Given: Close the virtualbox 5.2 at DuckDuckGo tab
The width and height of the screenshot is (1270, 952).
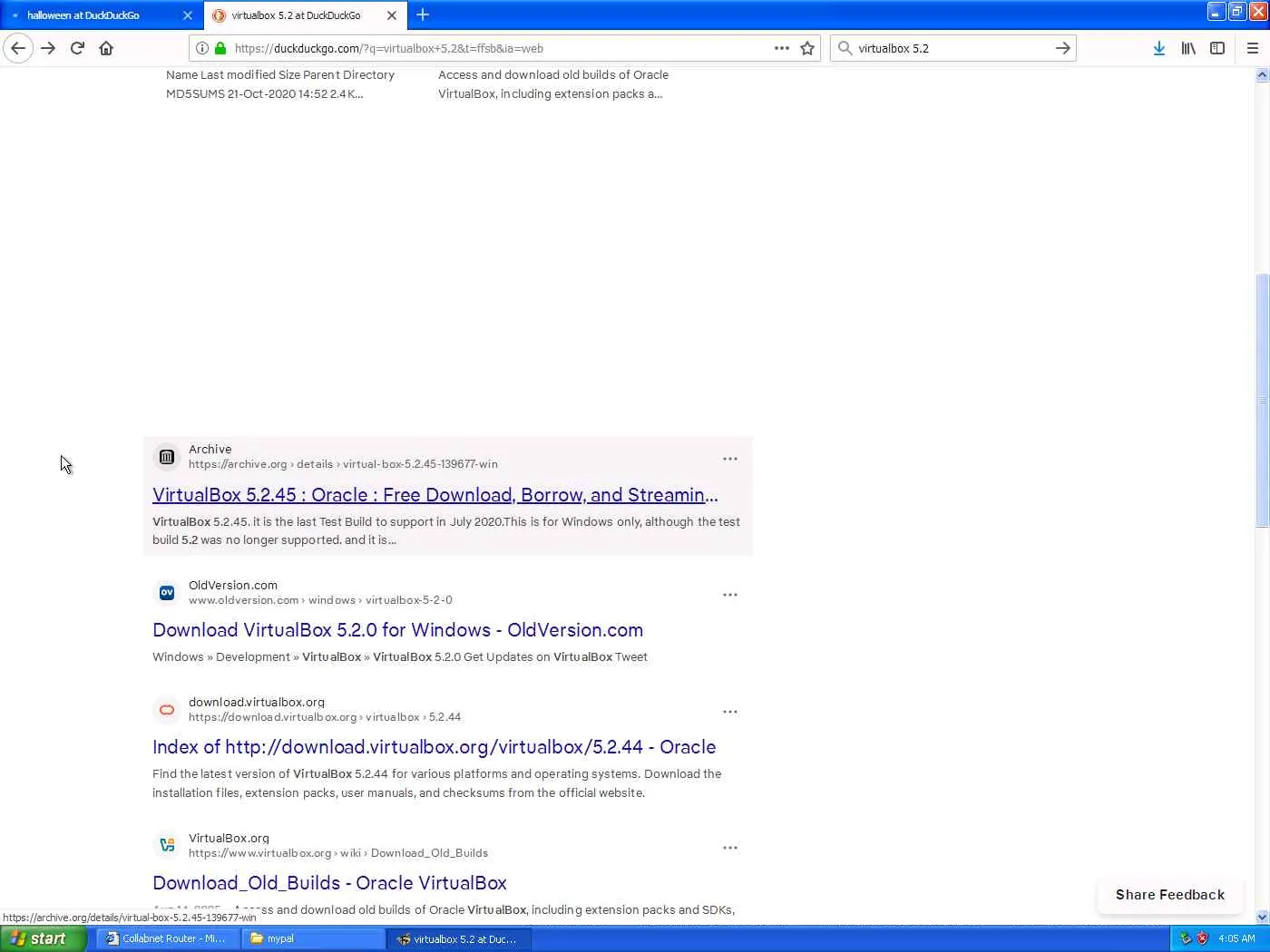Looking at the screenshot, I should pyautogui.click(x=392, y=15).
